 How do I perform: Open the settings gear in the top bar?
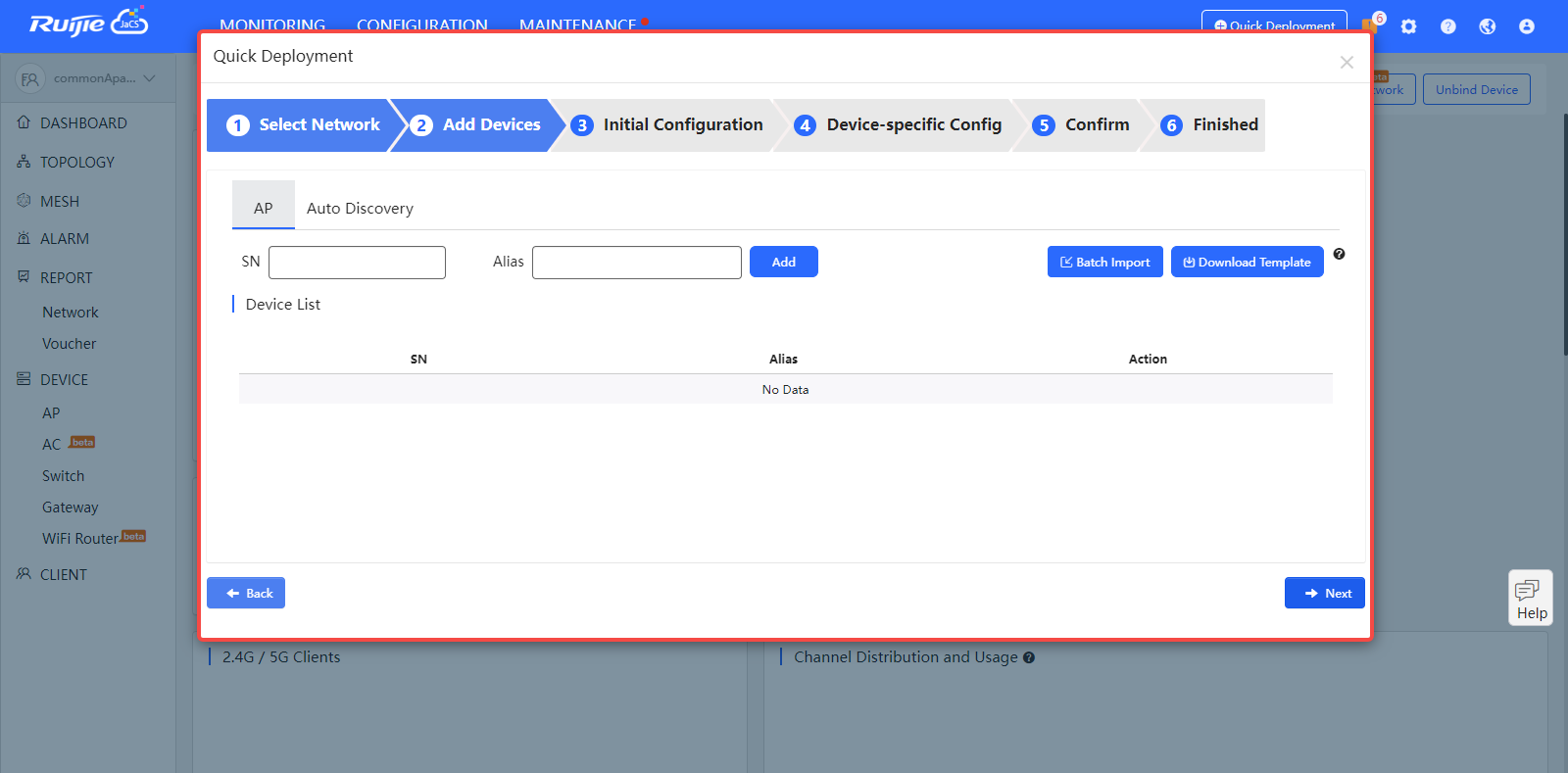coord(1408,26)
